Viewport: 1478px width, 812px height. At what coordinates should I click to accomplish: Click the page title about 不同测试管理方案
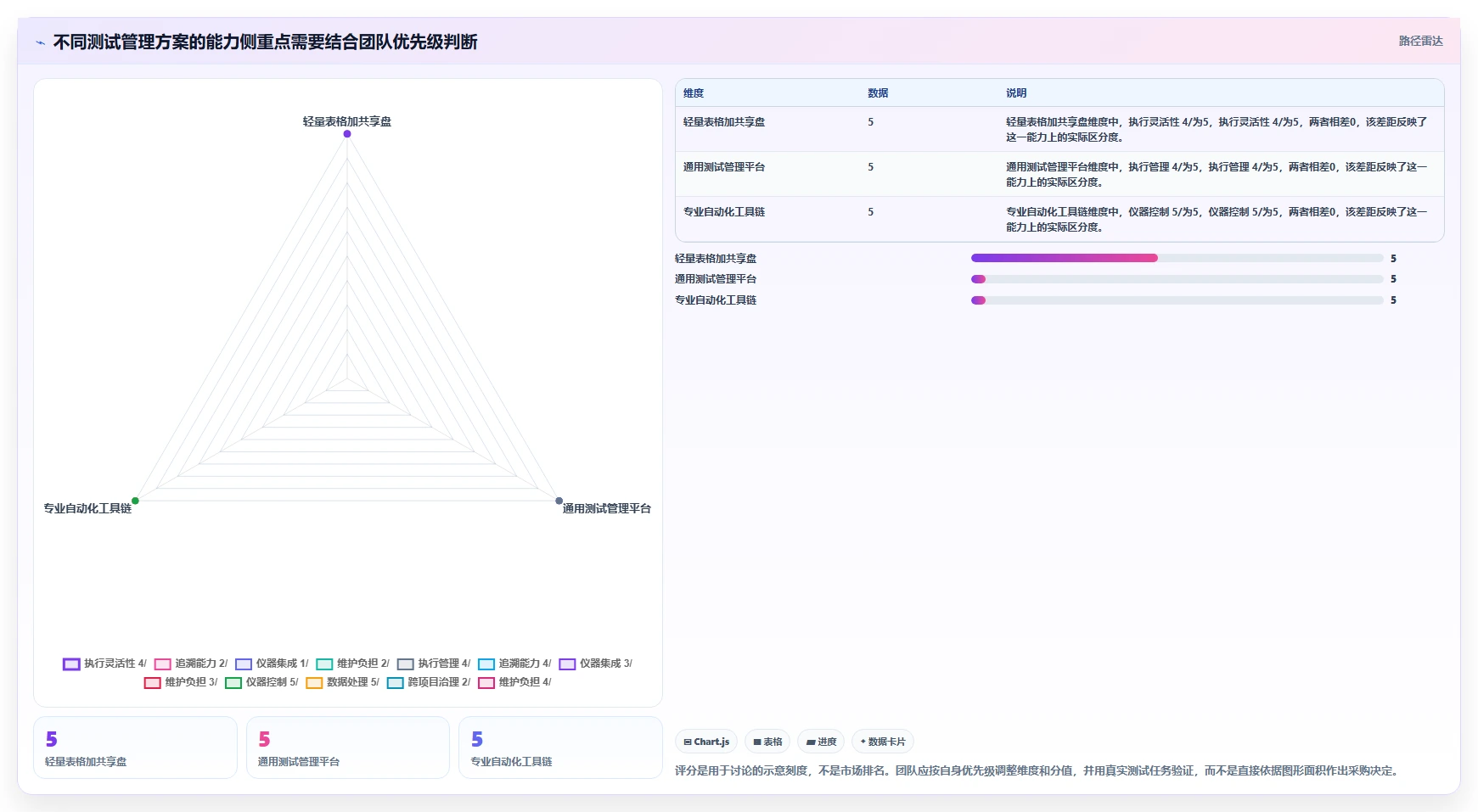pyautogui.click(x=266, y=42)
